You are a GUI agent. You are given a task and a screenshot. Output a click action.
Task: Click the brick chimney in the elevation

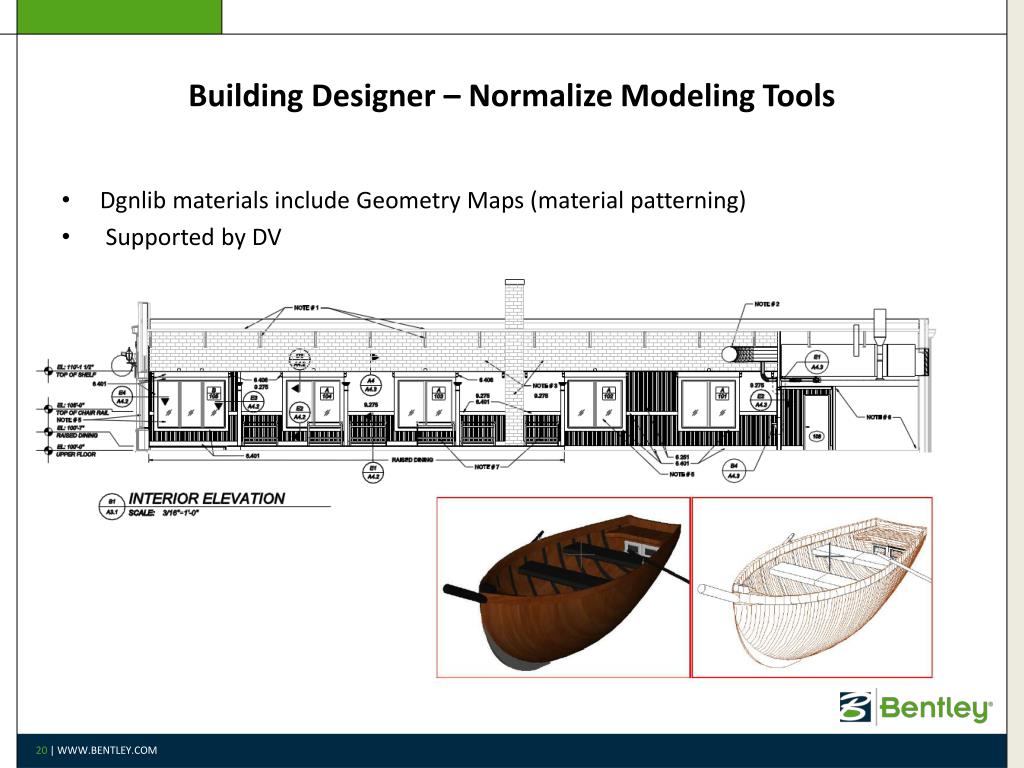click(x=515, y=362)
